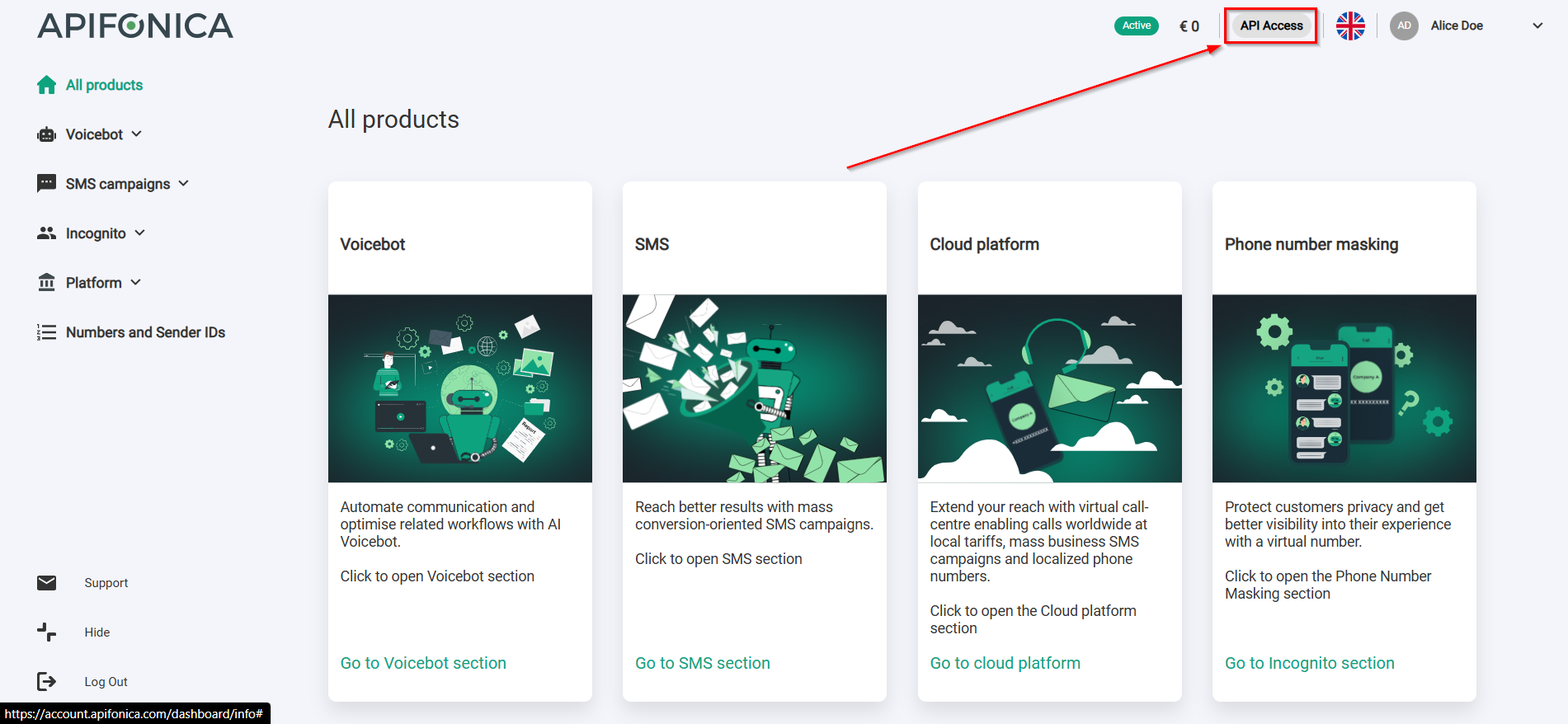Image resolution: width=1568 pixels, height=724 pixels.
Task: Click the SMS campaigns chat bubble icon
Action: [46, 183]
